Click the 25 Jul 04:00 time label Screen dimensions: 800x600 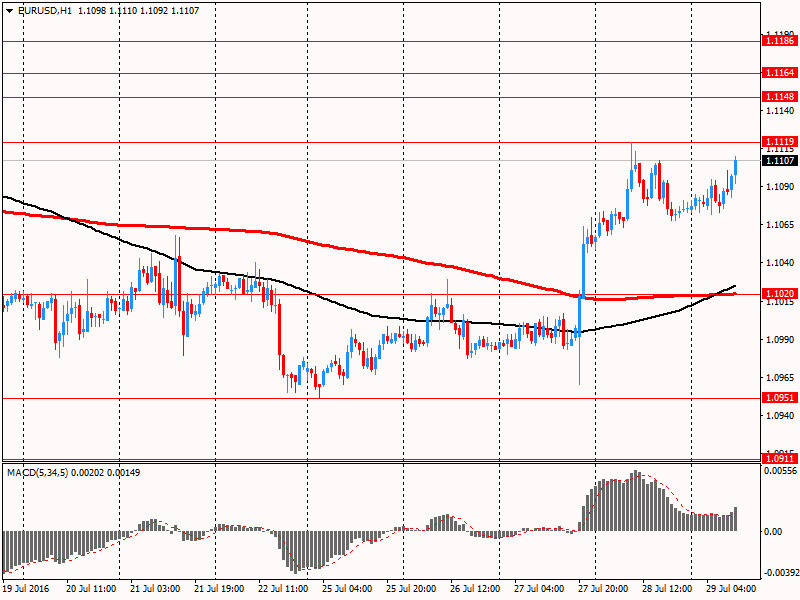point(347,589)
